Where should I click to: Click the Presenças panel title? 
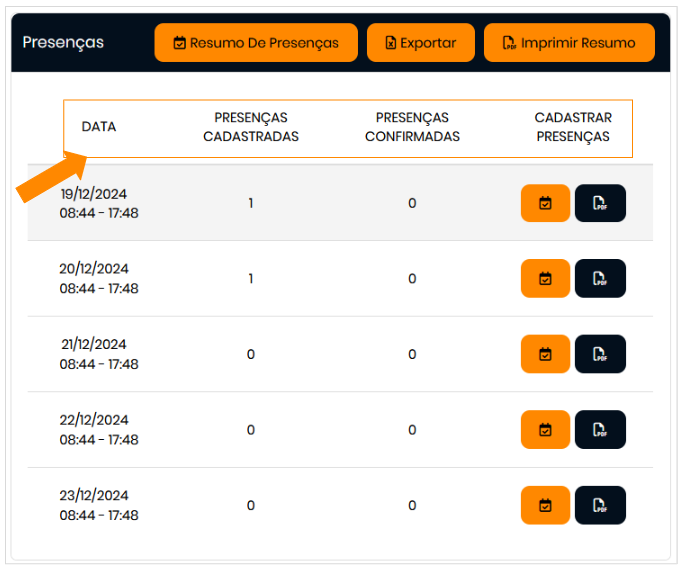click(x=63, y=43)
